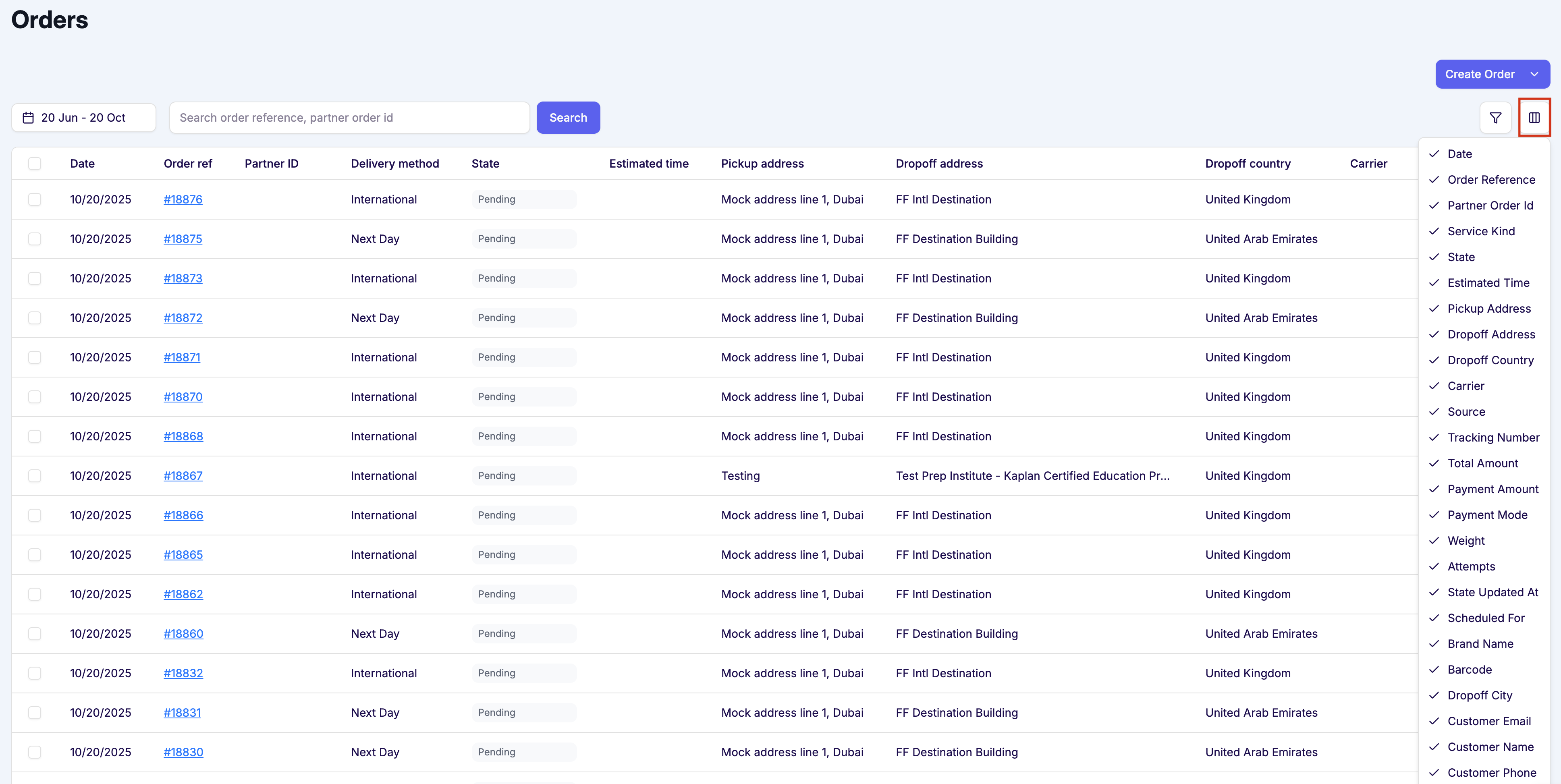Check the row checkbox for order #18876
1561x784 pixels.
[35, 199]
